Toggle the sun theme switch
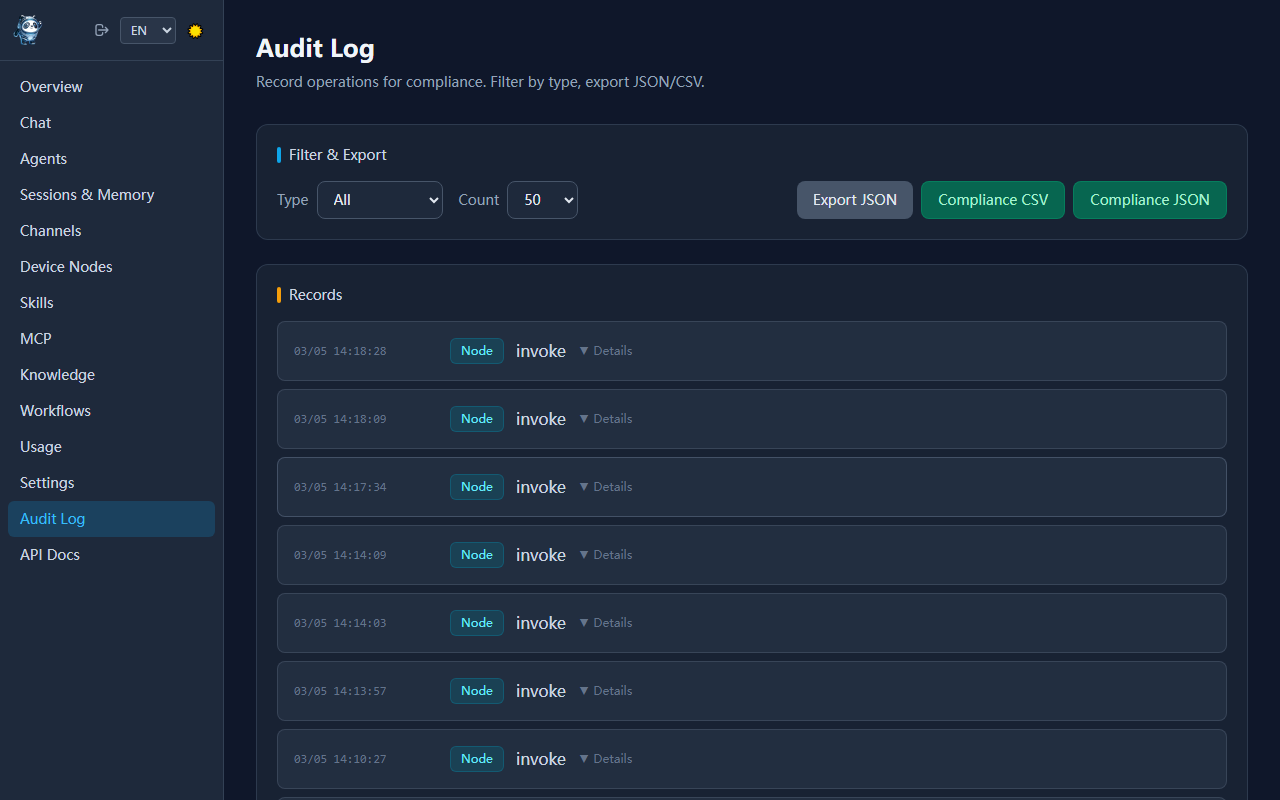The height and width of the screenshot is (800, 1280). (x=196, y=31)
